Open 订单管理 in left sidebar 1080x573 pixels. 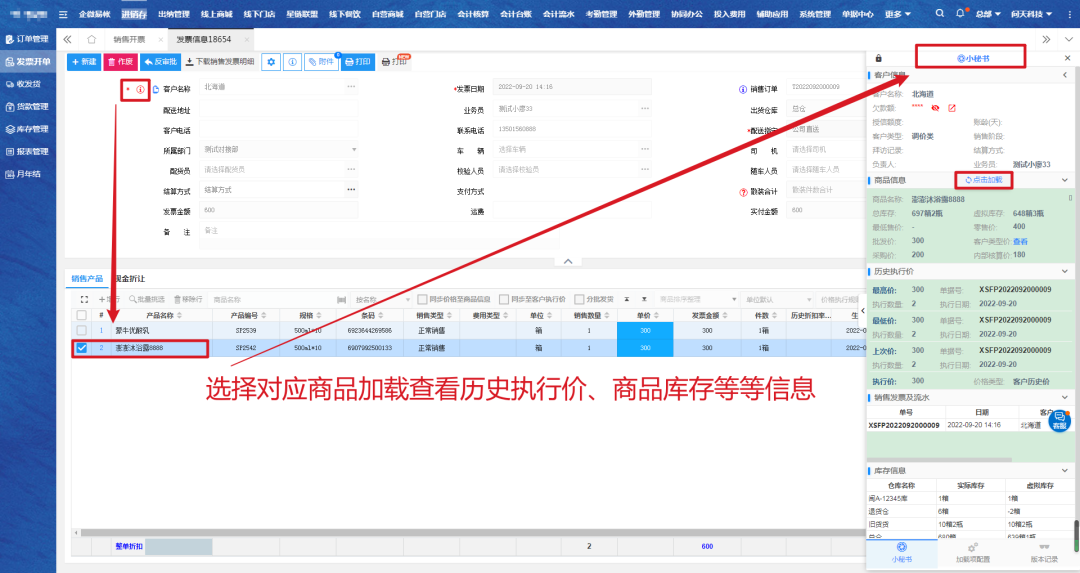(27, 39)
